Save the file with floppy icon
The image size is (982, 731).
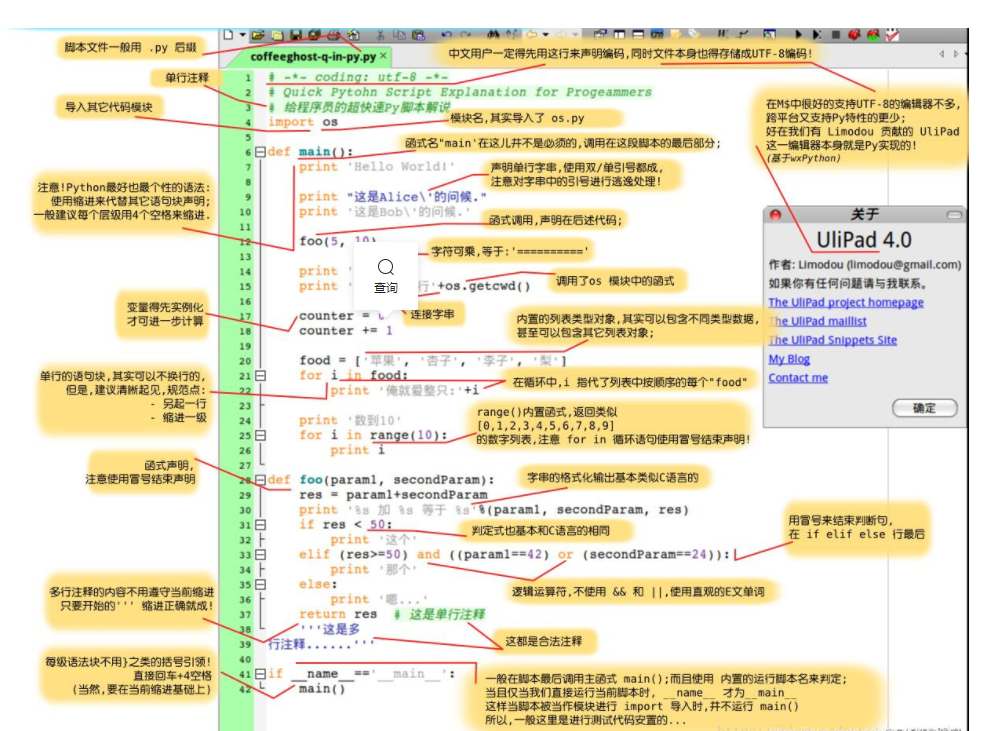296,35
